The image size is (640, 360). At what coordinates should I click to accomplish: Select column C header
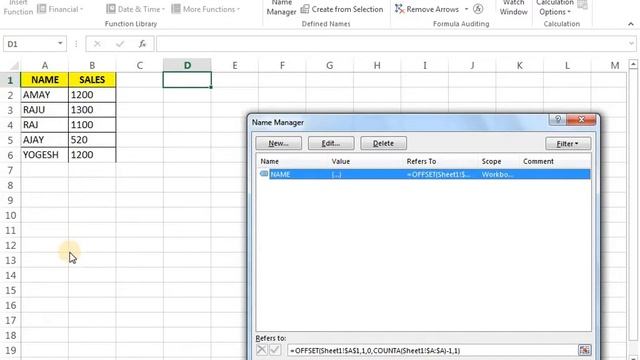click(140, 65)
